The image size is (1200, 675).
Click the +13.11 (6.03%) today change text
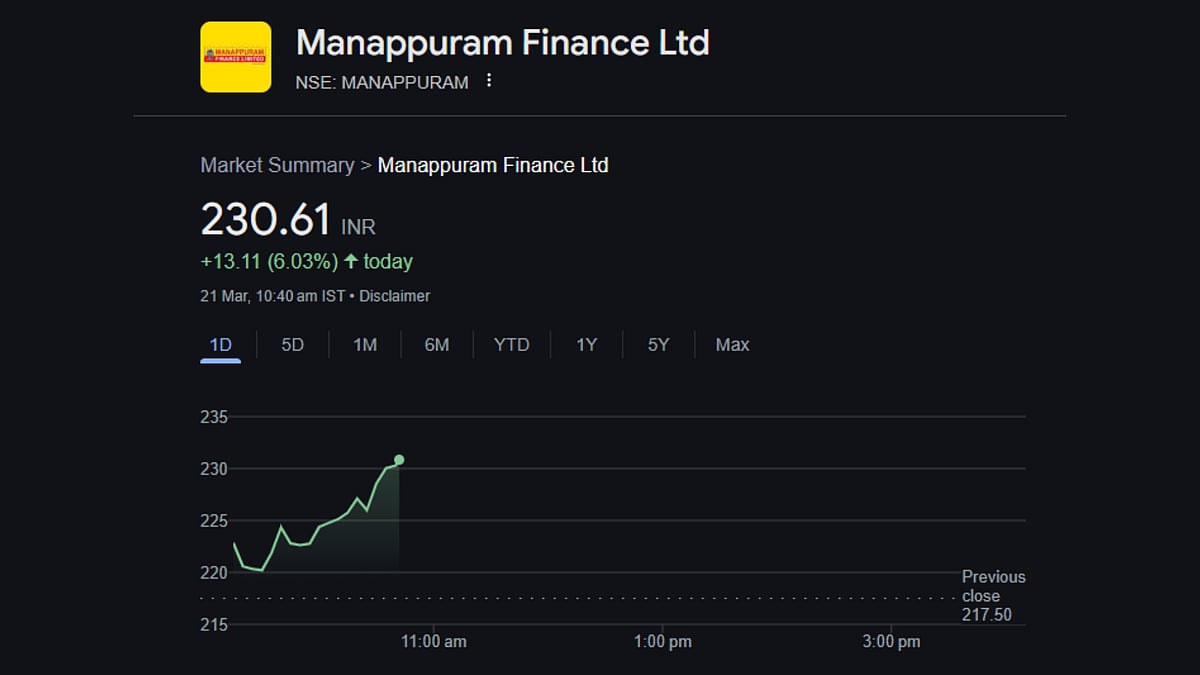[306, 262]
